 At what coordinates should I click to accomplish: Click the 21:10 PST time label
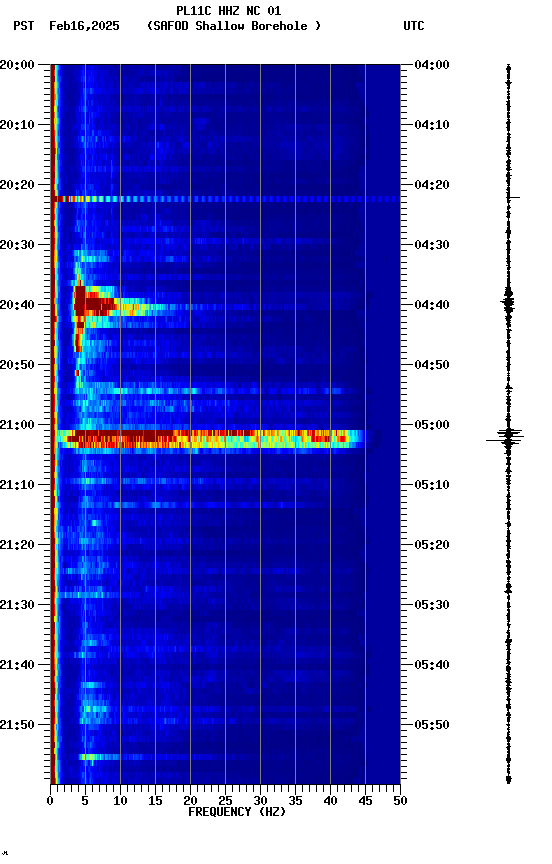(17, 485)
